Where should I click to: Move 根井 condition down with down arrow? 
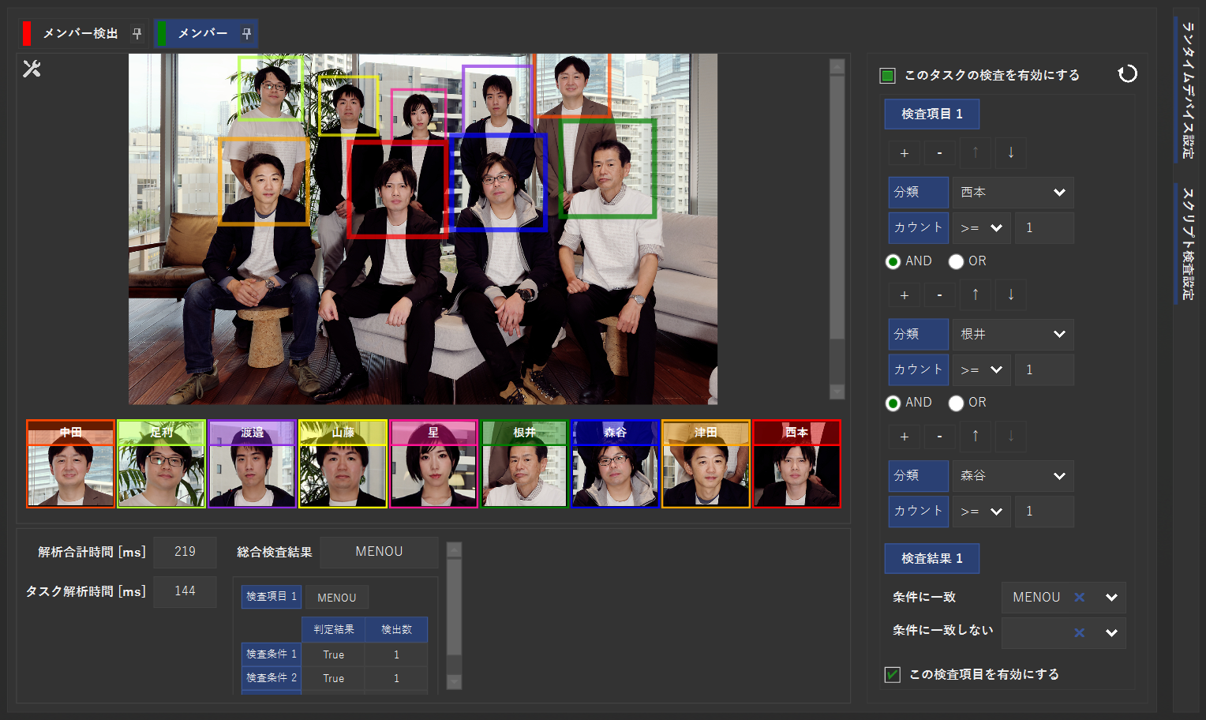(1010, 295)
